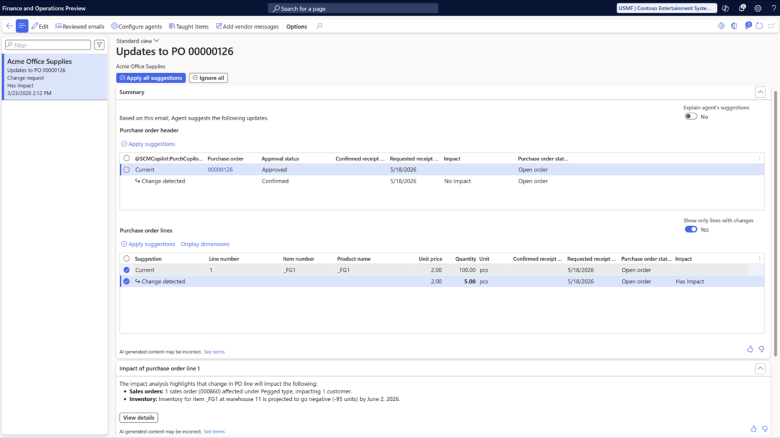The width and height of the screenshot is (780, 438).
Task: Open purchase order 00000126 link
Action: pyautogui.click(x=220, y=170)
